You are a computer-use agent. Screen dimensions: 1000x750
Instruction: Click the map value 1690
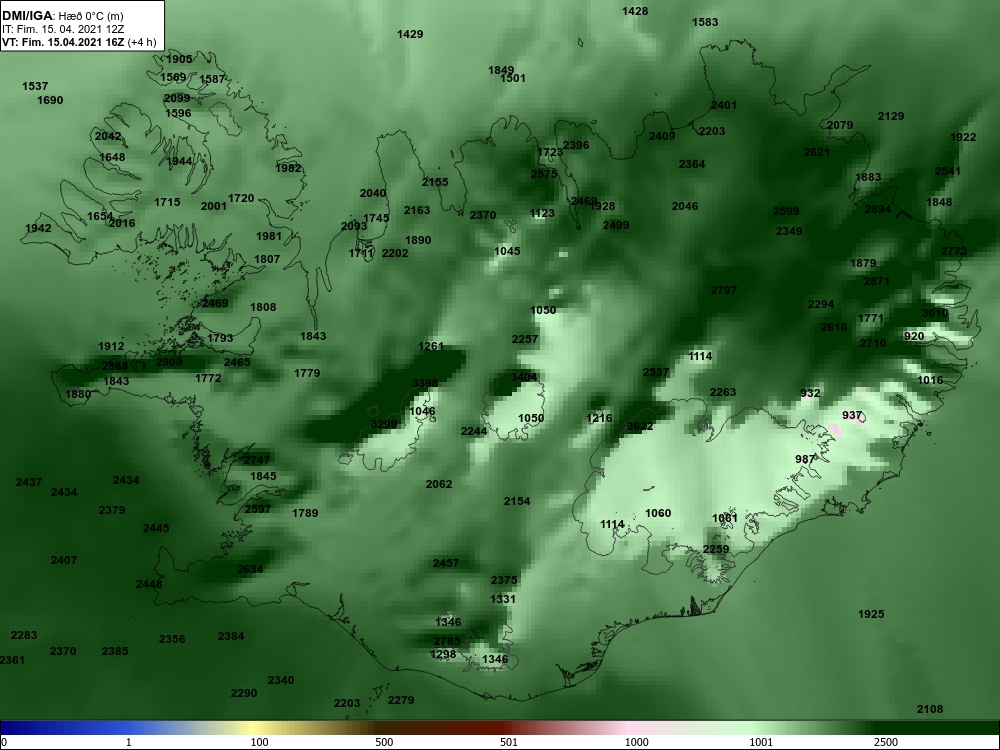[50, 100]
